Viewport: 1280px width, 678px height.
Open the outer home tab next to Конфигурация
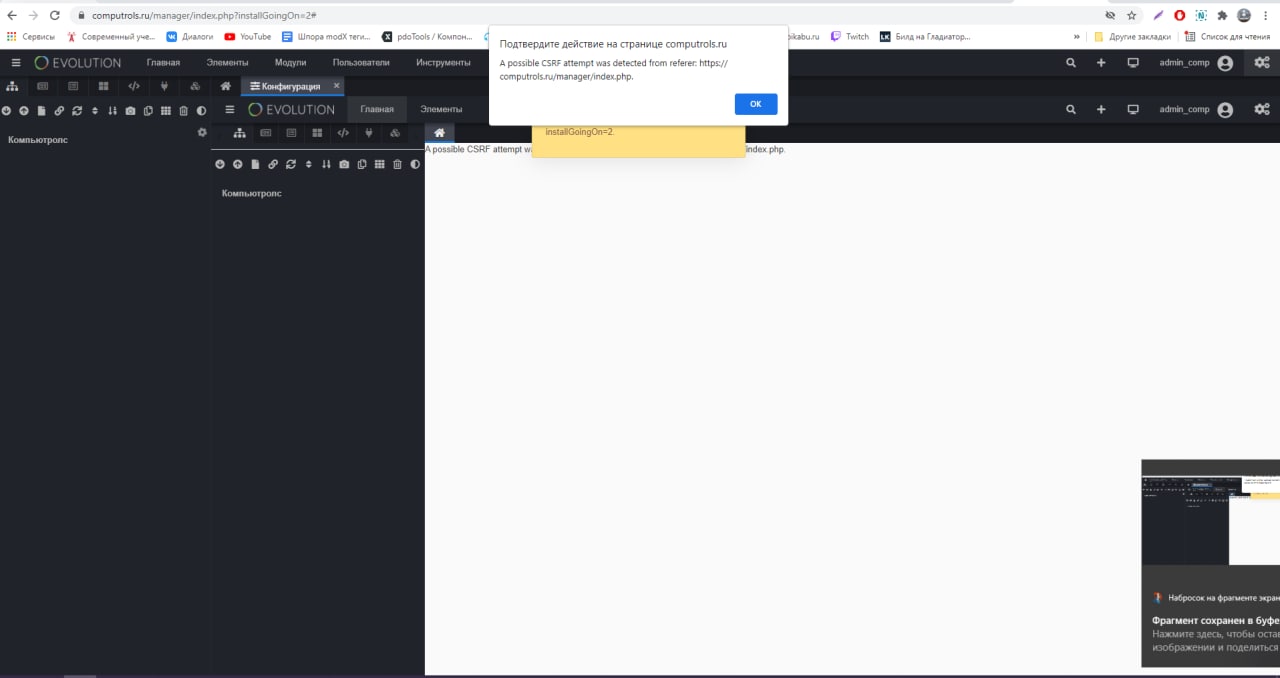[226, 86]
